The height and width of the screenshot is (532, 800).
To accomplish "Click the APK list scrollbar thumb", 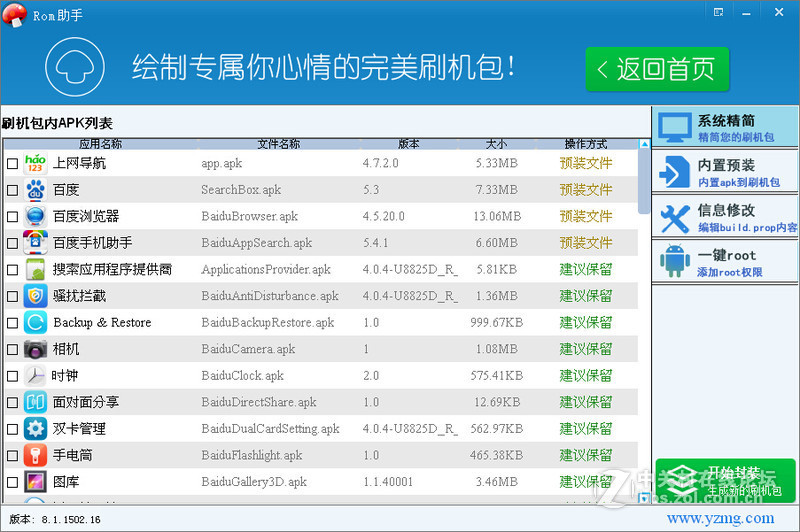I will click(644, 183).
